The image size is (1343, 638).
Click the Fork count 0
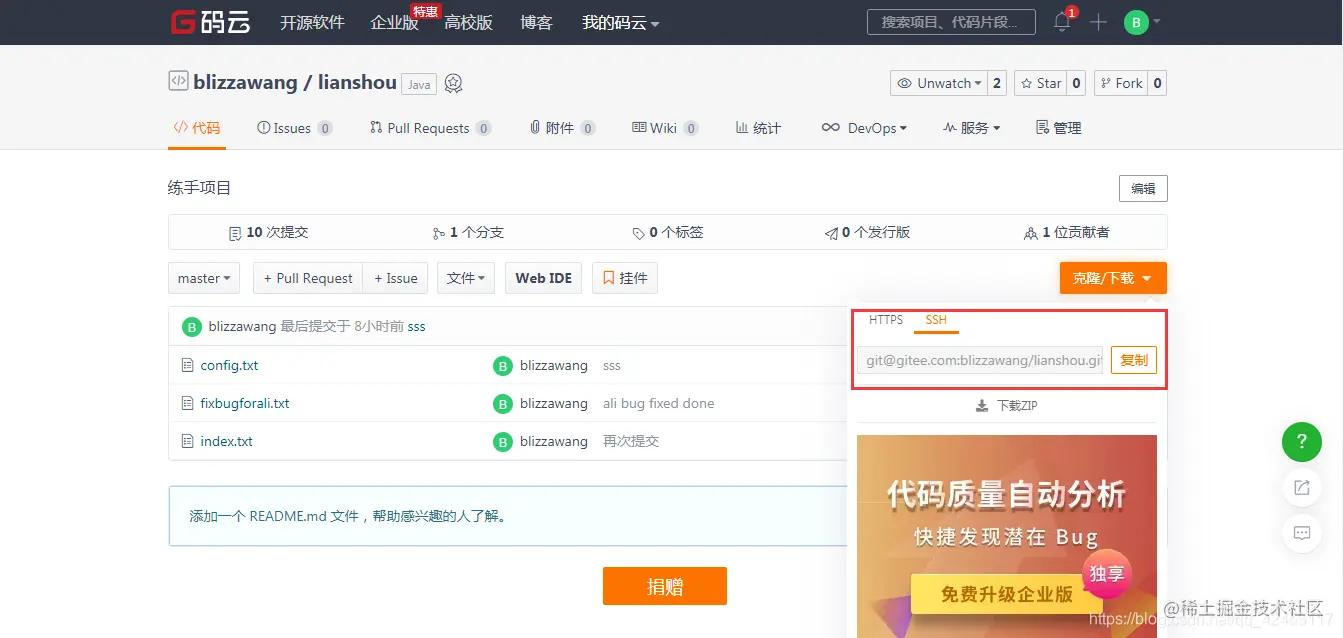(1157, 83)
